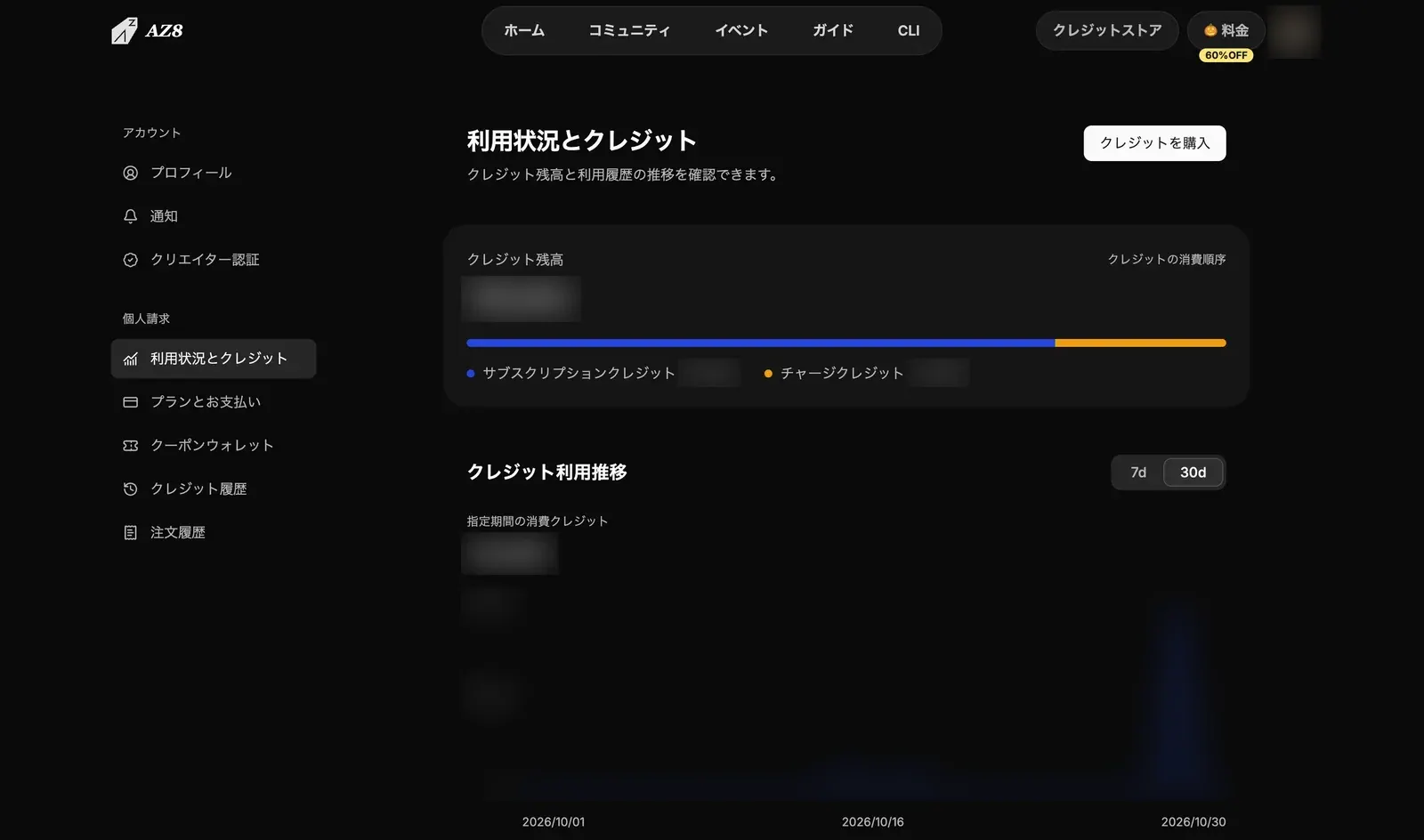Image resolution: width=1424 pixels, height=840 pixels.
Task: Click the blue subscription credit bar segment
Action: pos(761,343)
